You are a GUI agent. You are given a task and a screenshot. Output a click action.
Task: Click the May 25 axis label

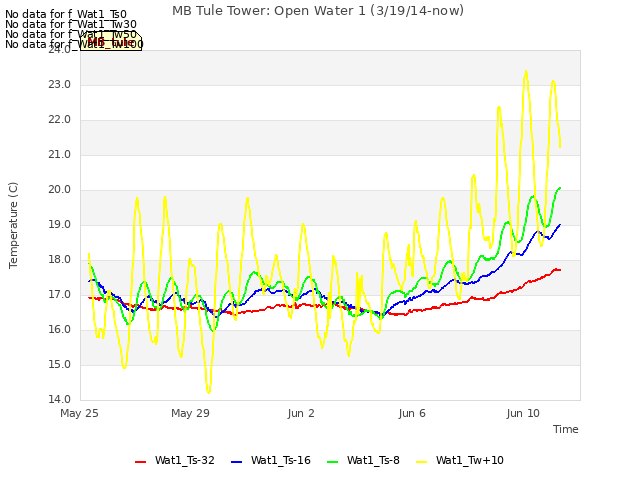79,413
